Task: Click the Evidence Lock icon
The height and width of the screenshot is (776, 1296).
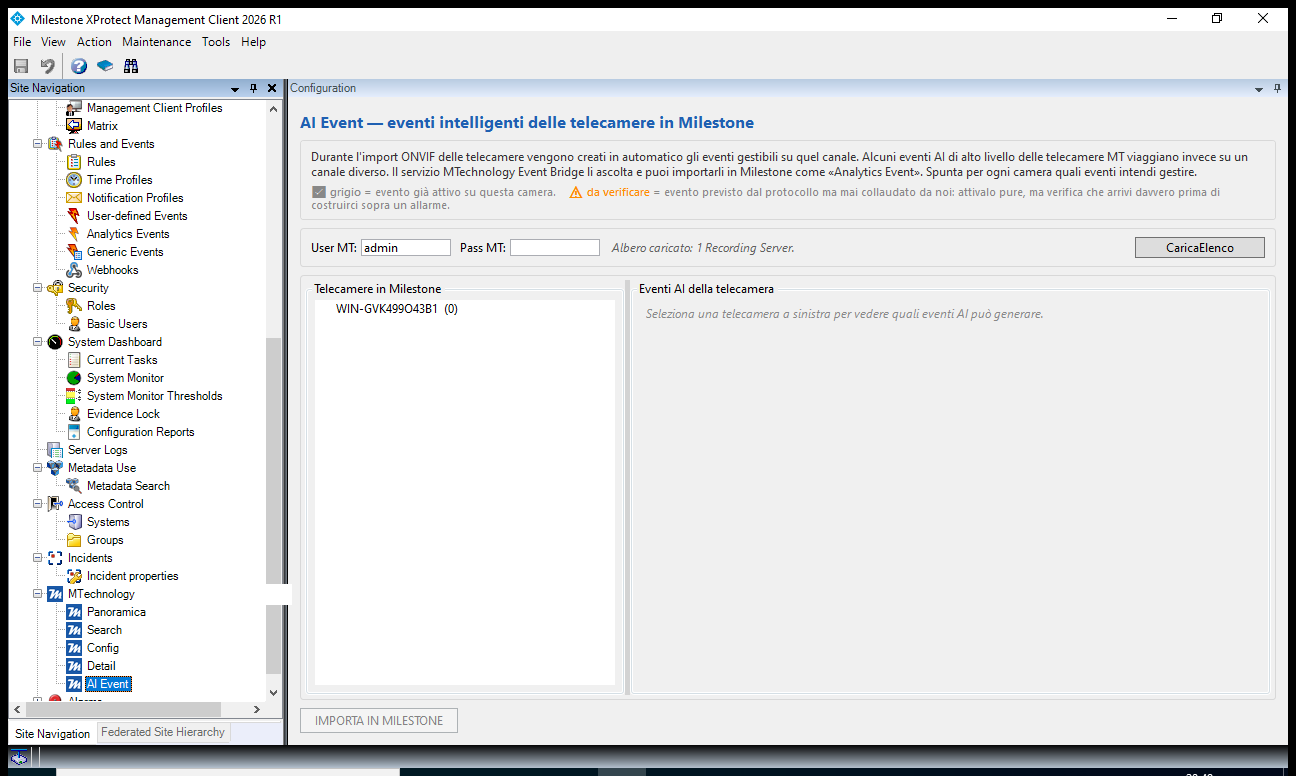Action: [x=74, y=414]
